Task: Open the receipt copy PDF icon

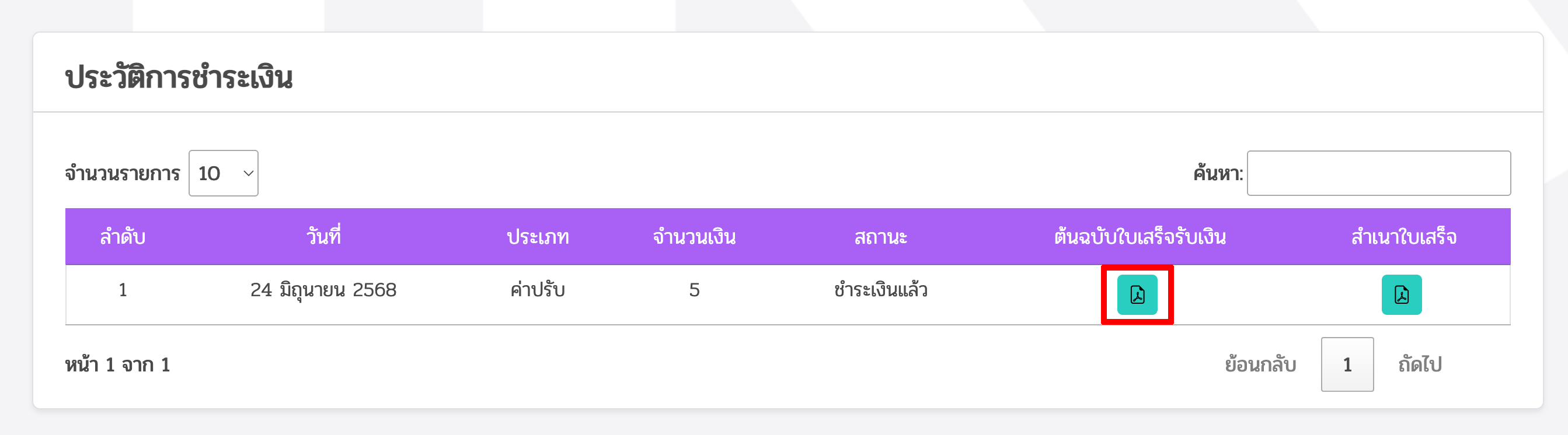Action: click(x=1401, y=294)
